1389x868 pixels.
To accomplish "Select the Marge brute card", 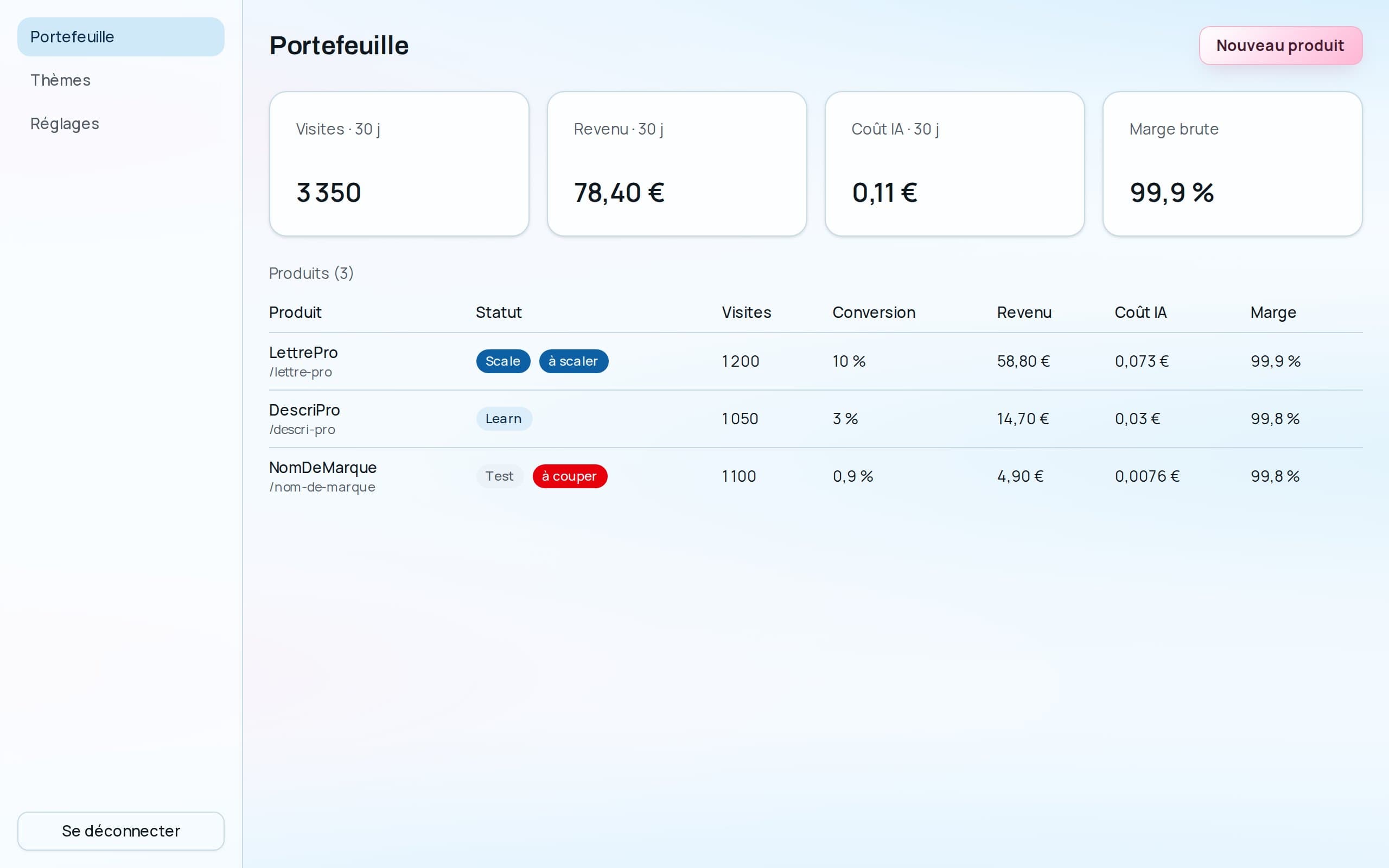I will pos(1232,164).
